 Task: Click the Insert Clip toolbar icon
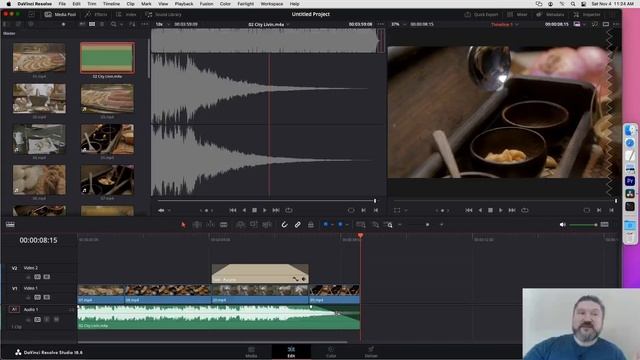(240, 224)
